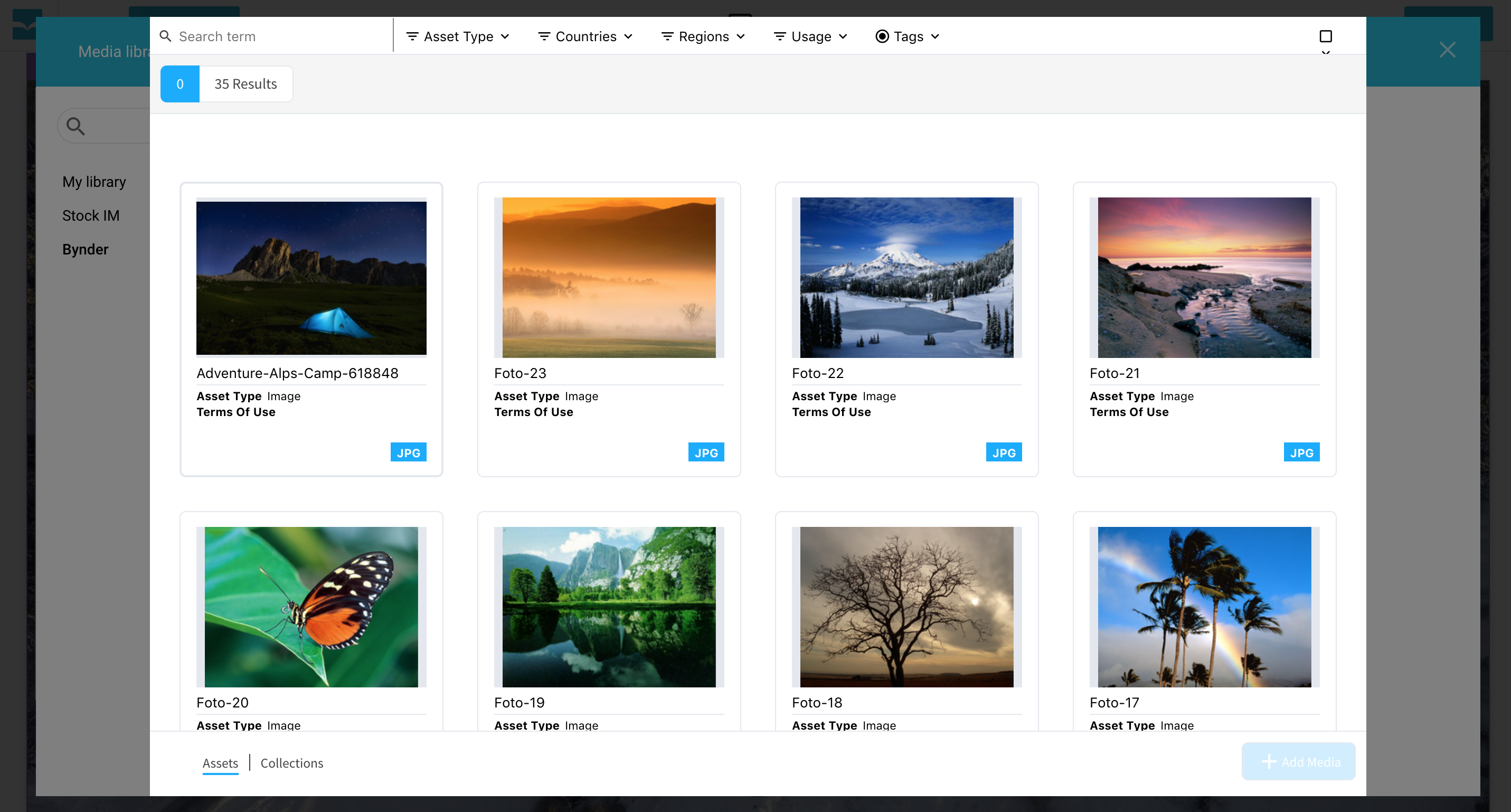Expand the Asset Type dropdown chevron
The height and width of the screenshot is (812, 1511).
(x=505, y=36)
